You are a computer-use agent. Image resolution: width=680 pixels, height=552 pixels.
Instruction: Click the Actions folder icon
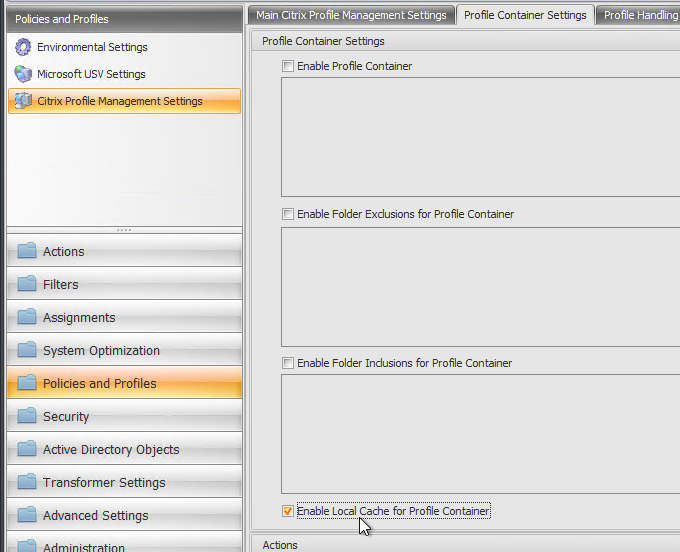(x=27, y=251)
